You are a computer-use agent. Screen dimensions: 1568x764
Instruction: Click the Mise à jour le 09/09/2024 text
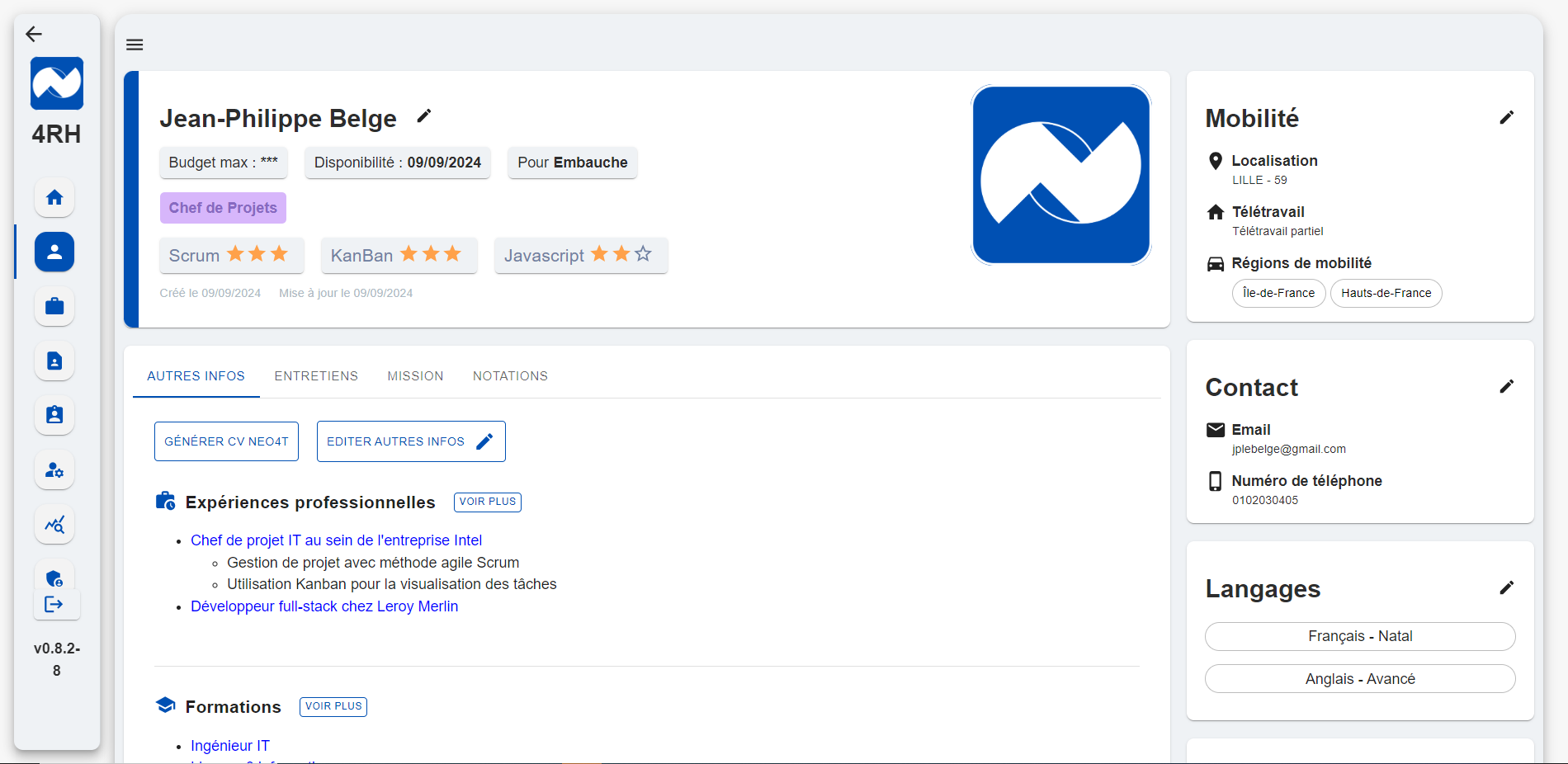346,293
